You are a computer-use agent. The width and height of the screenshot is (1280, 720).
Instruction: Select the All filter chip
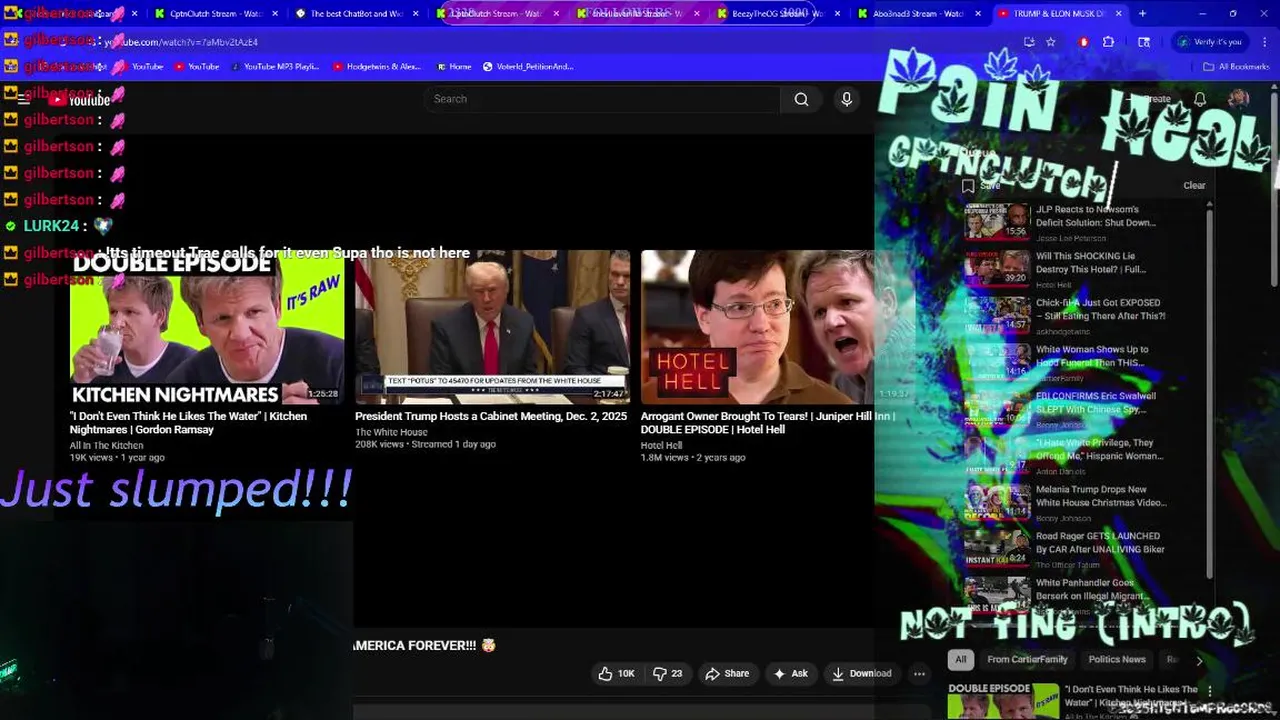tap(961, 660)
